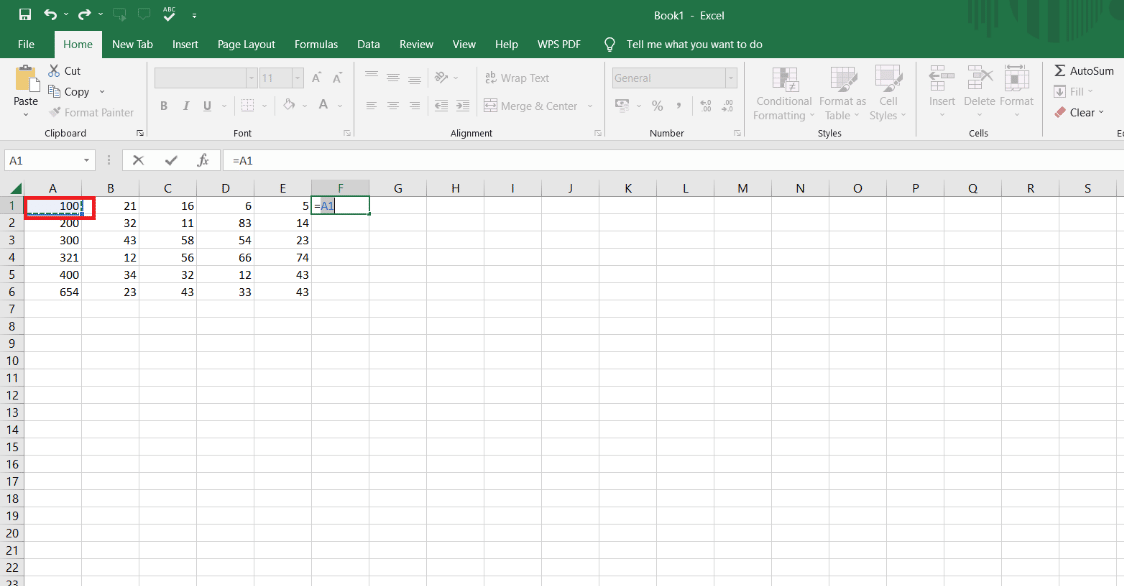Click Decrease Indent icon
The height and width of the screenshot is (586, 1124).
coord(442,105)
